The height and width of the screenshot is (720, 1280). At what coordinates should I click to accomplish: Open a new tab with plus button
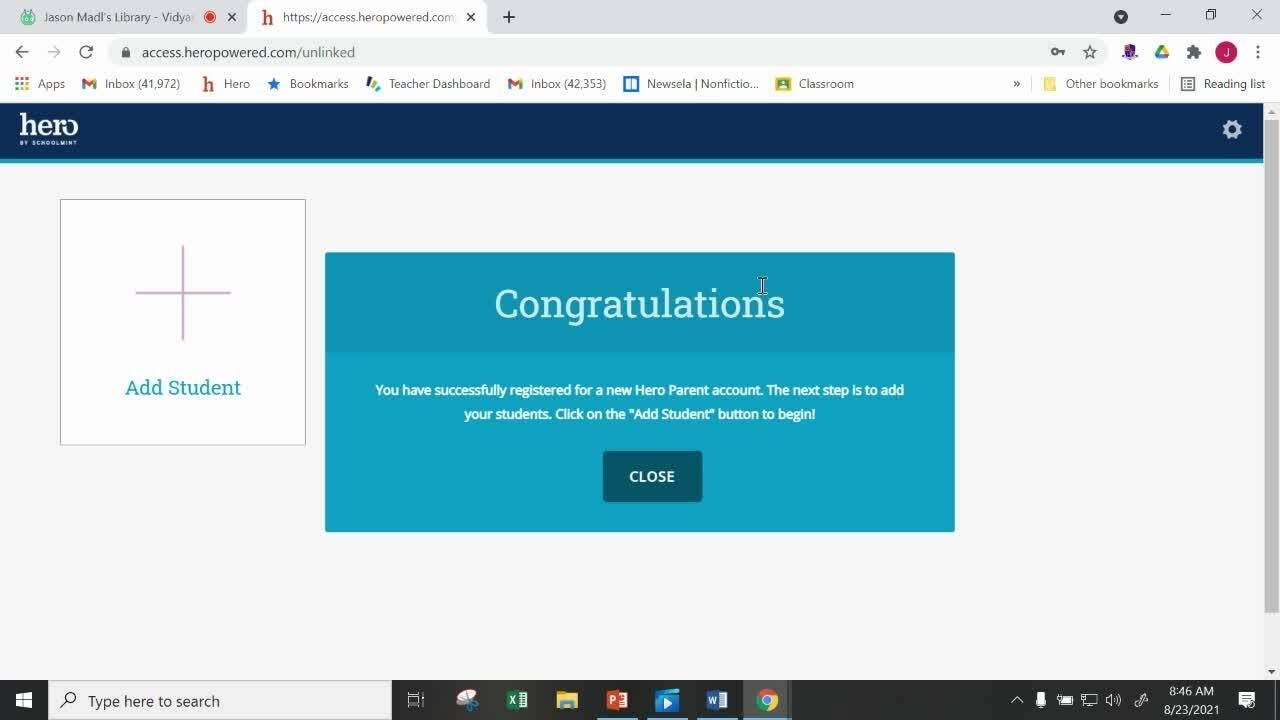point(509,17)
